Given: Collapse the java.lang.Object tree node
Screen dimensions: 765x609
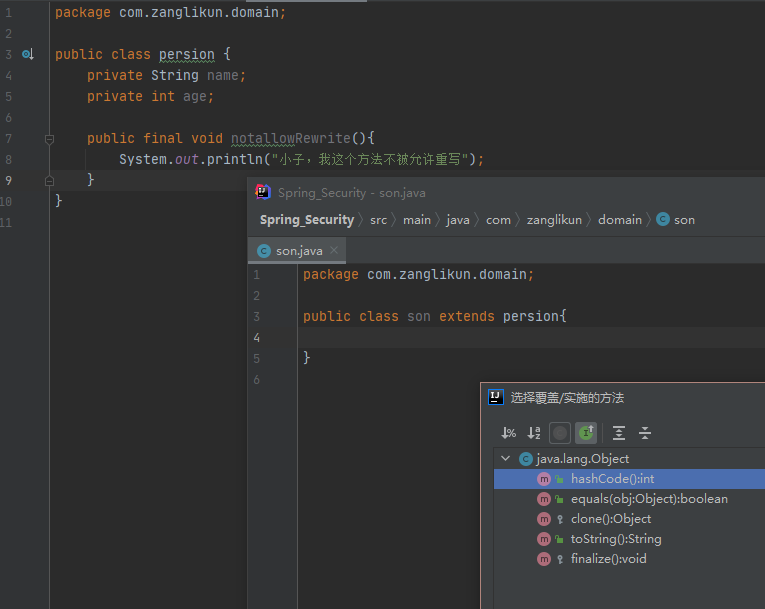Looking at the screenshot, I should [506, 459].
